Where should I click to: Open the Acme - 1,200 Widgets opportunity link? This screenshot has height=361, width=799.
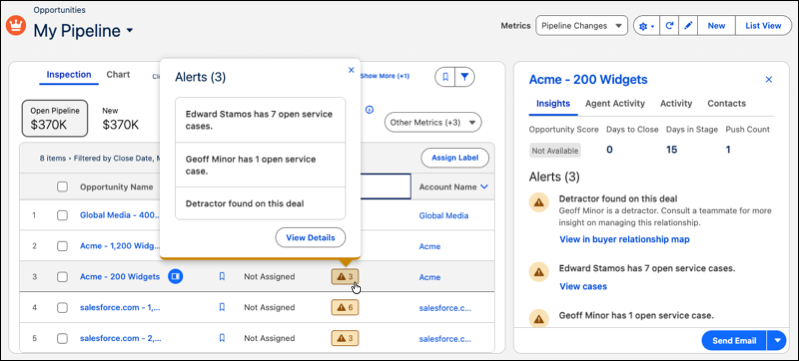point(120,246)
